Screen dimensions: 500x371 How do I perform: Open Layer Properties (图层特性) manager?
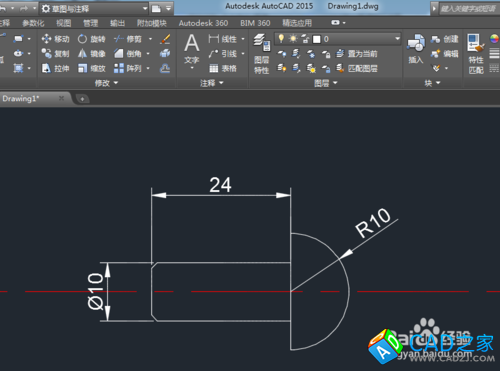pos(262,54)
